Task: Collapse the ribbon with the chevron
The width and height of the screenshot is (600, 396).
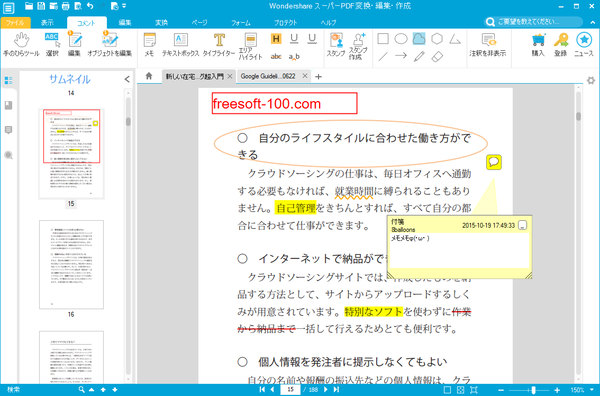Action: point(592,22)
